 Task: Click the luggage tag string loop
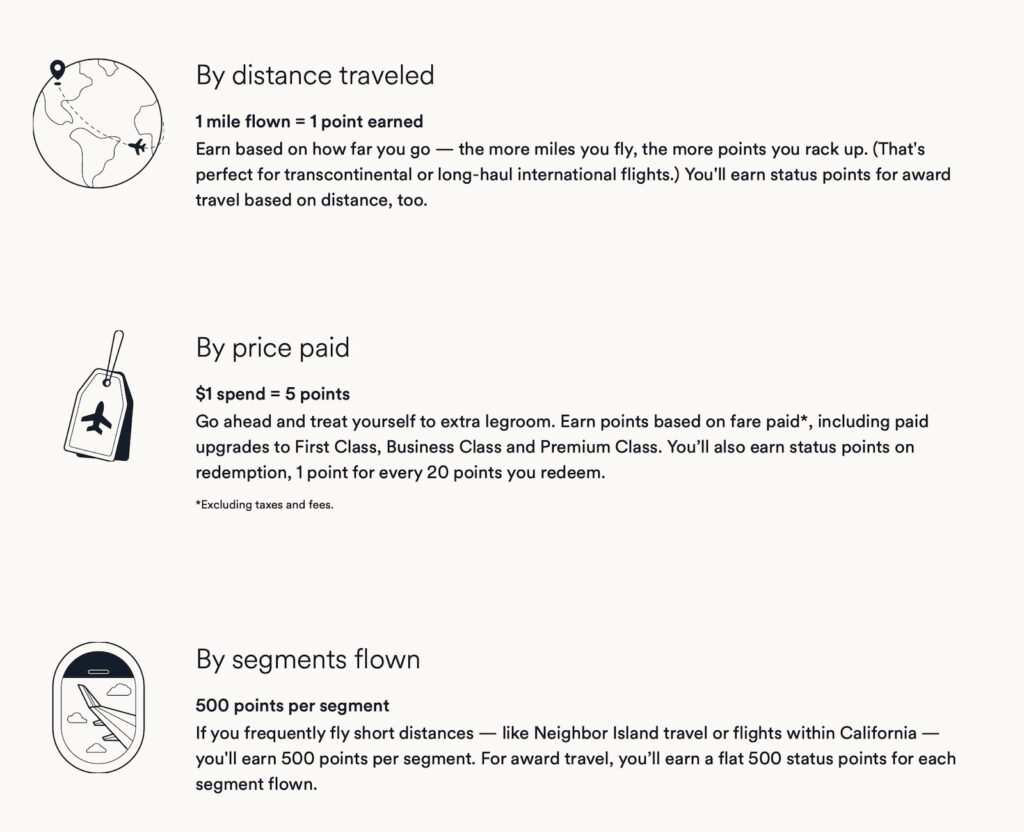pyautogui.click(x=114, y=356)
